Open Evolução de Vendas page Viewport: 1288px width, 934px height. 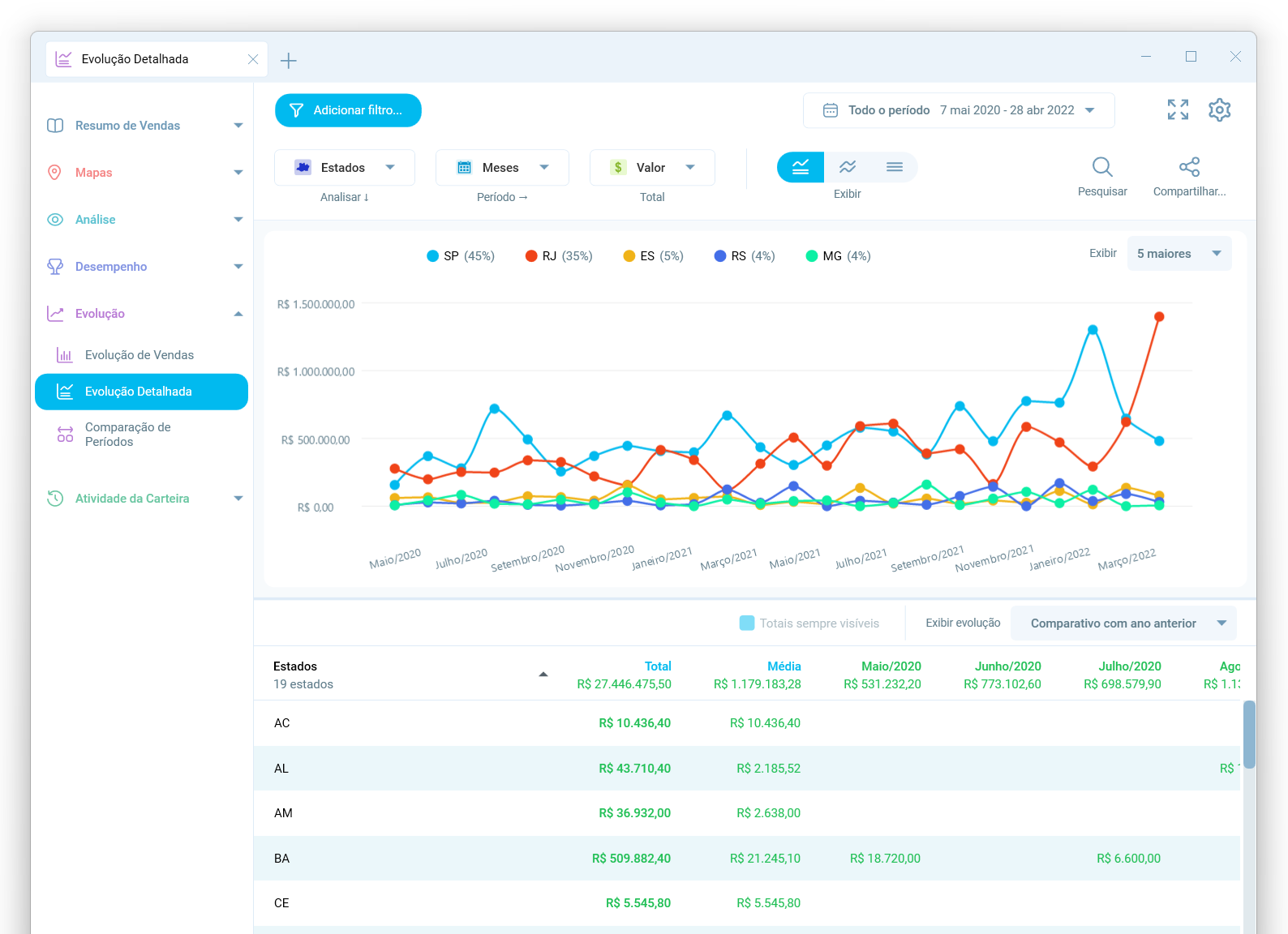(140, 355)
